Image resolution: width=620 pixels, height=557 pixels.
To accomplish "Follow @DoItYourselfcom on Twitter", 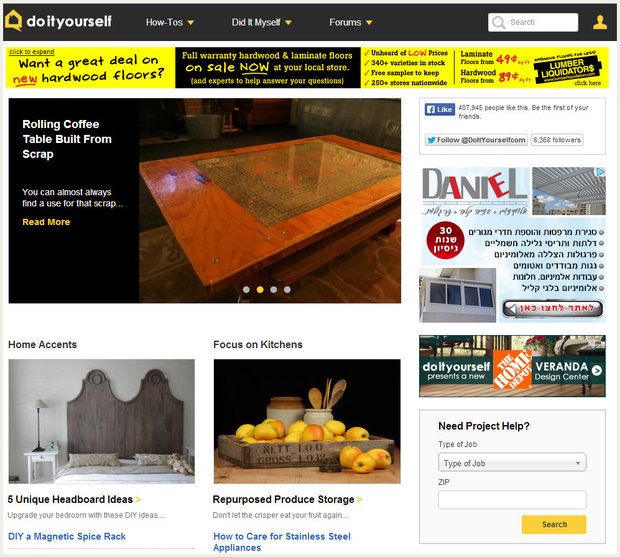I will coord(476,140).
